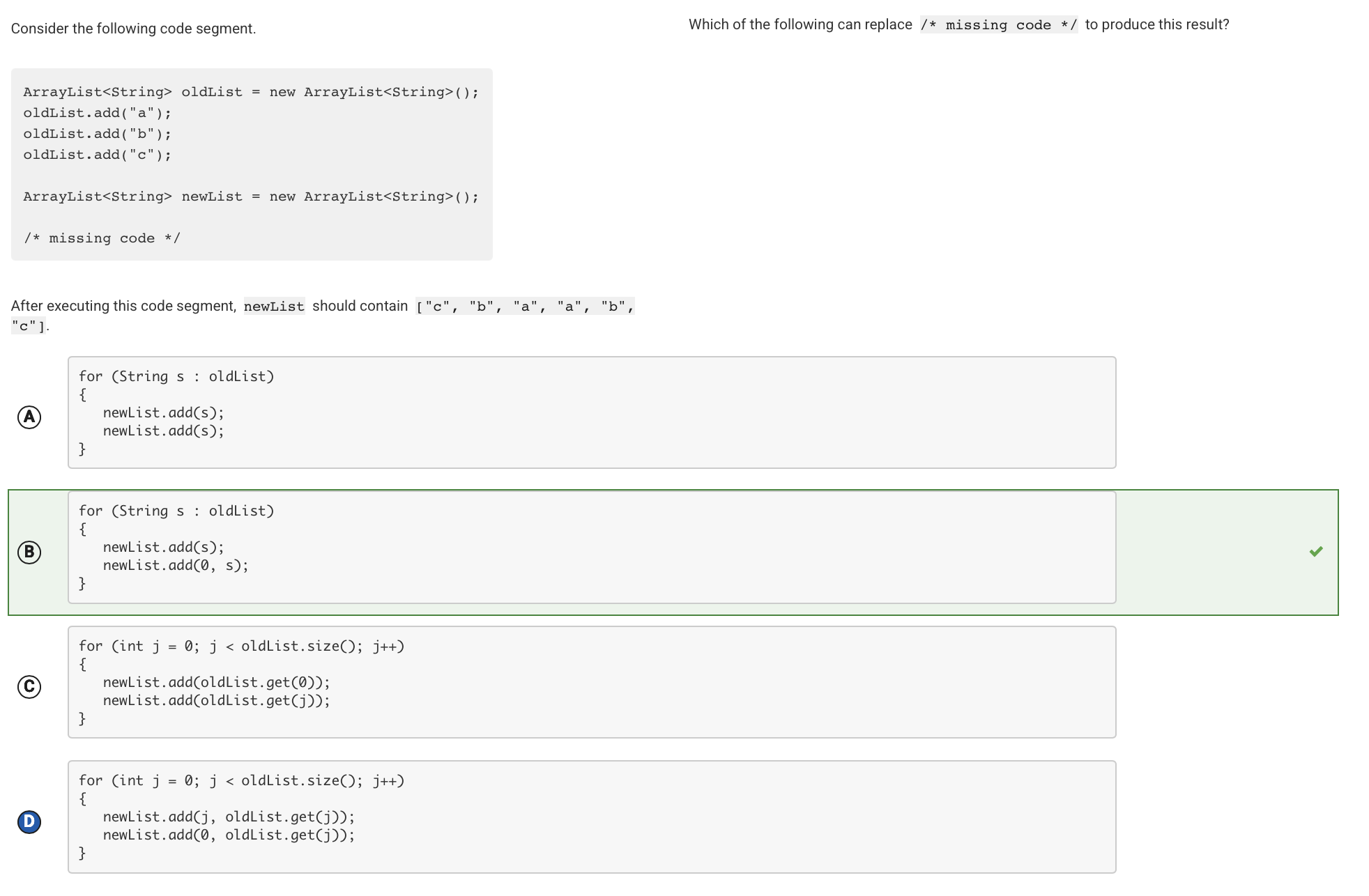The height and width of the screenshot is (896, 1369).
Task: Expand the option C code panel
Action: (x=592, y=683)
